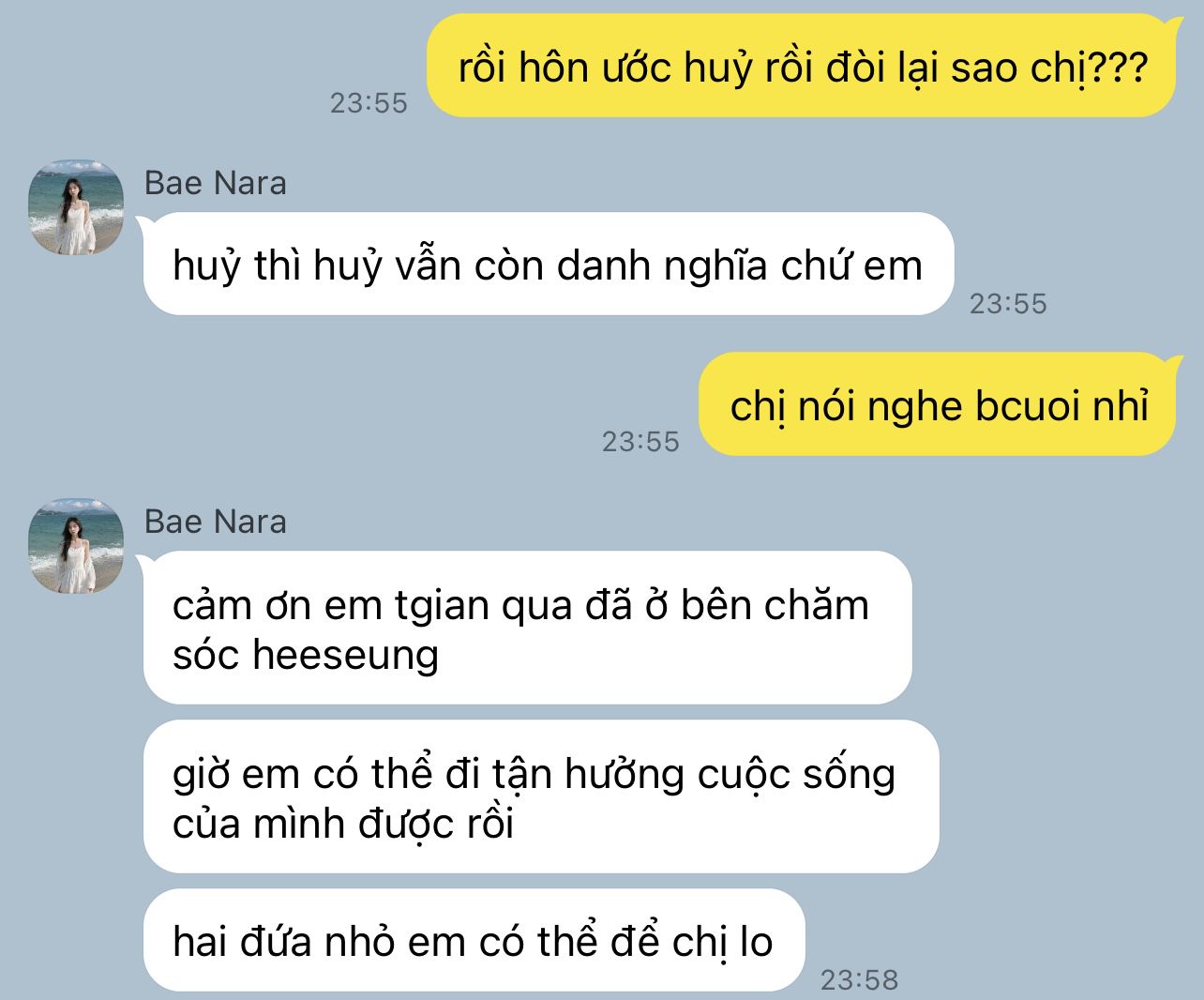Select the yellow "rồi hôn ước huỷ rồi" message

[802, 66]
